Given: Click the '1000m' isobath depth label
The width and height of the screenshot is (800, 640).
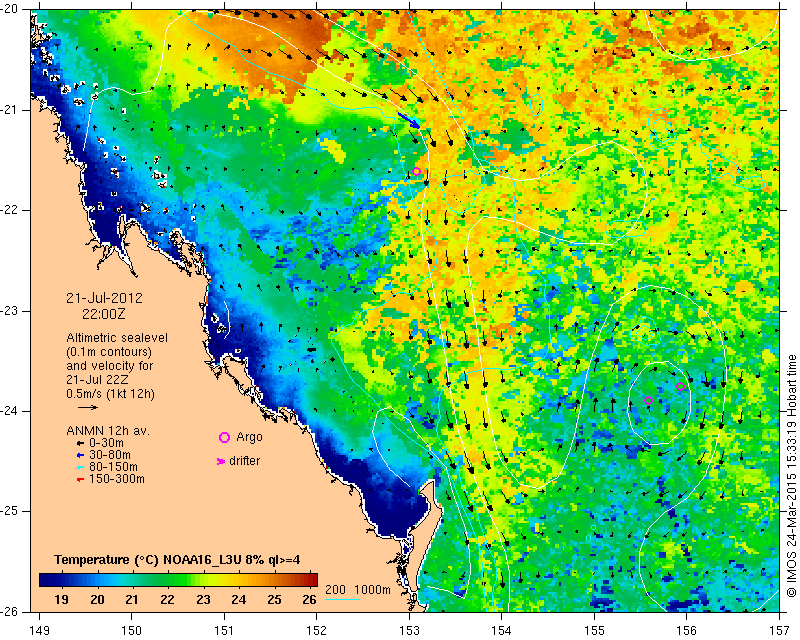Looking at the screenshot, I should [372, 590].
